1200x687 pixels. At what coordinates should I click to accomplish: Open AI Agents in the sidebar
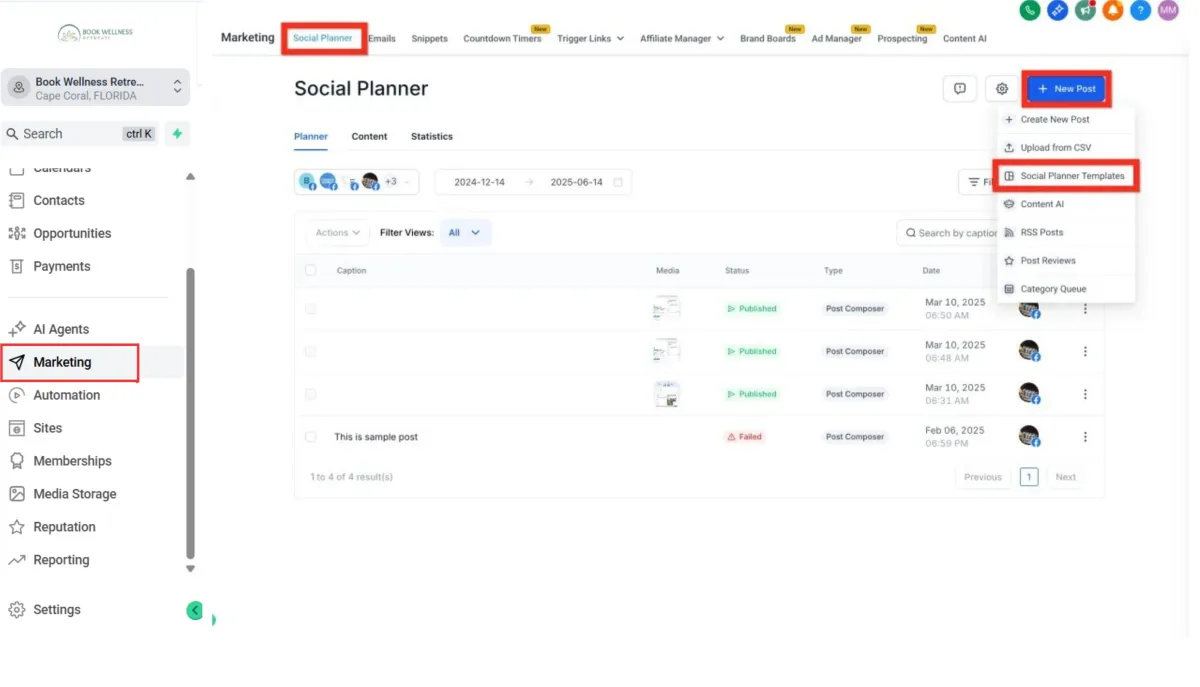tap(61, 329)
